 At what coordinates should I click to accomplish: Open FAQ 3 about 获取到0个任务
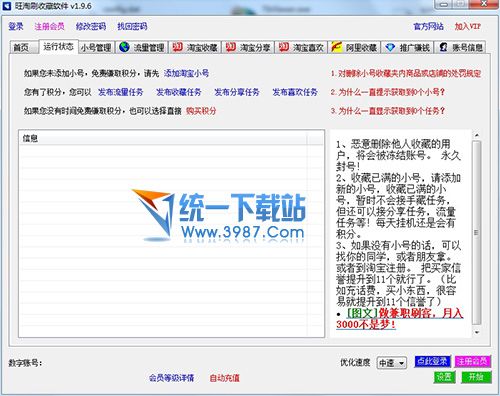click(388, 111)
